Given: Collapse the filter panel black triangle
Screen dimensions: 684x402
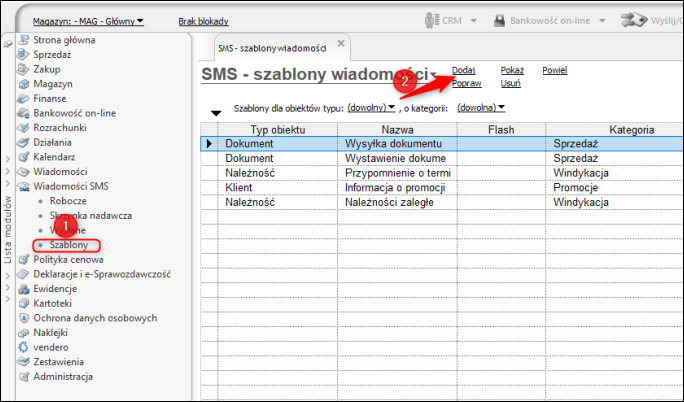Looking at the screenshot, I should (216, 113).
